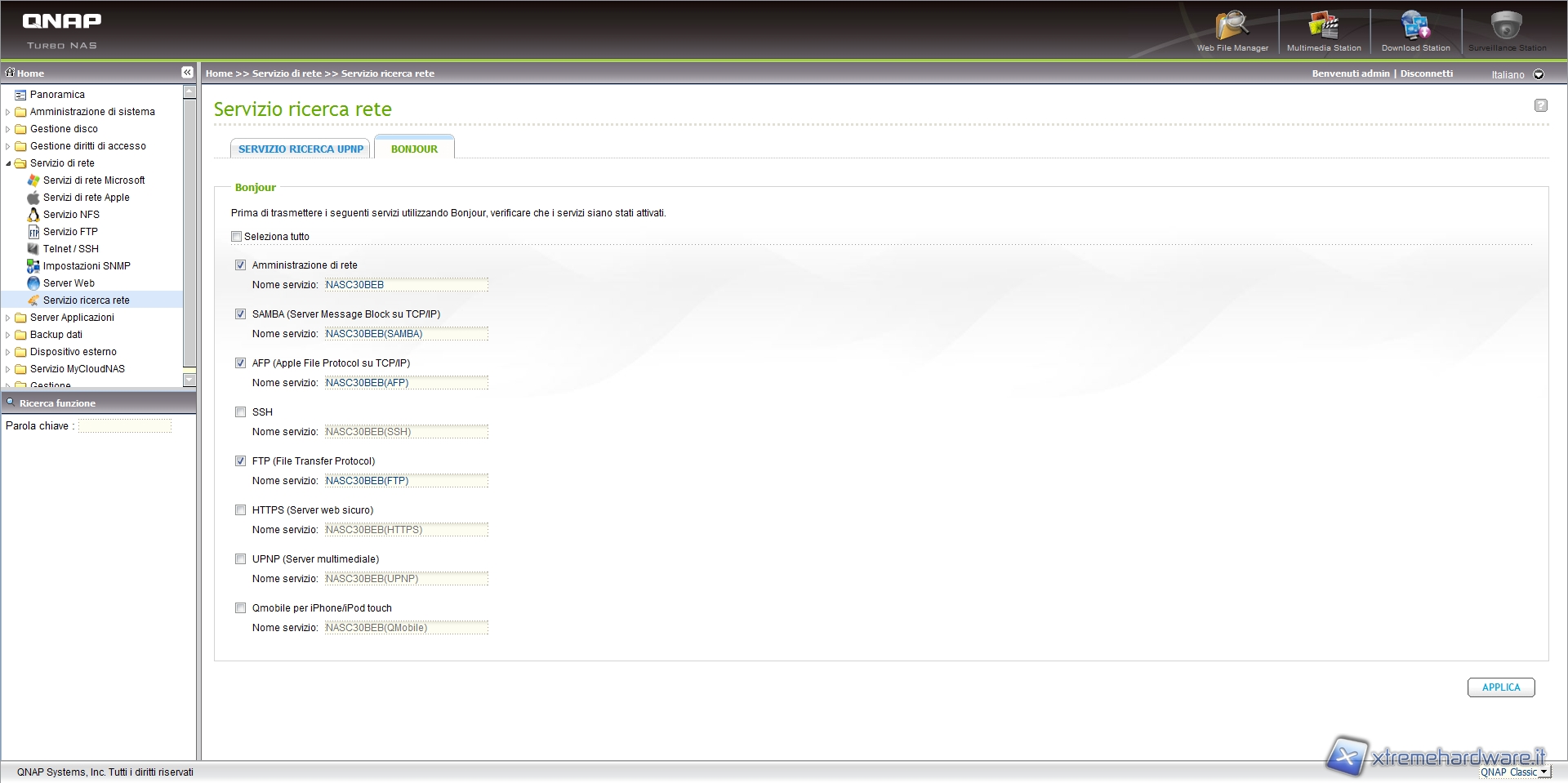Click the sidebar tree scrollbar
The height and width of the screenshot is (783, 1568).
189,237
